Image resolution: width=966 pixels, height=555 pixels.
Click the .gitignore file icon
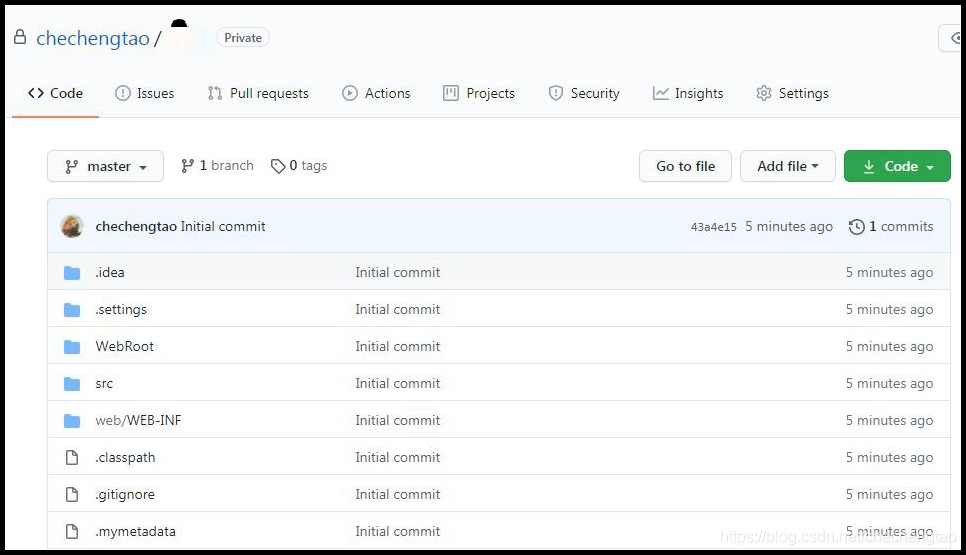[72, 495]
